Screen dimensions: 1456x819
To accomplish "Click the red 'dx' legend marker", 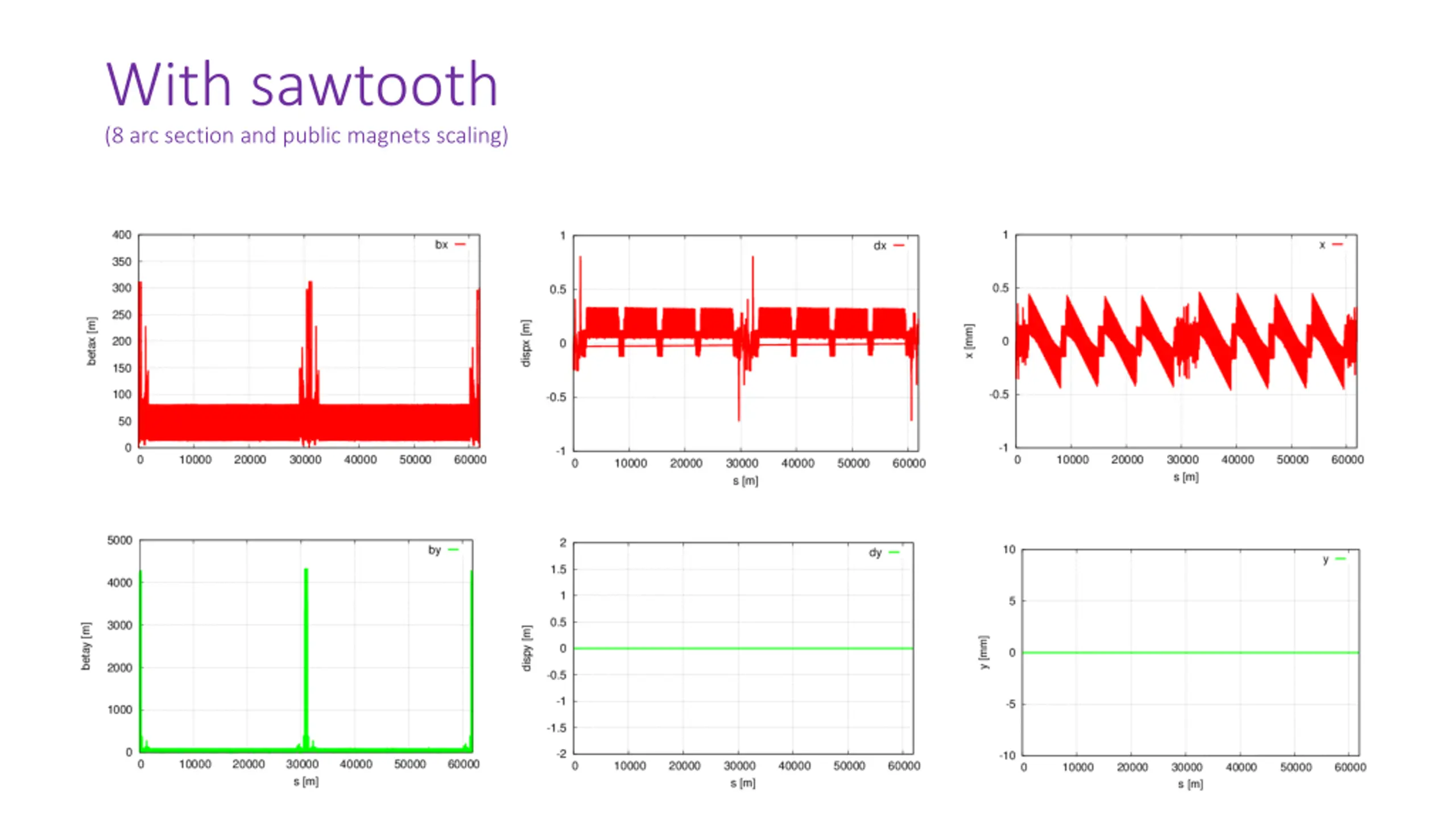I will (x=899, y=246).
